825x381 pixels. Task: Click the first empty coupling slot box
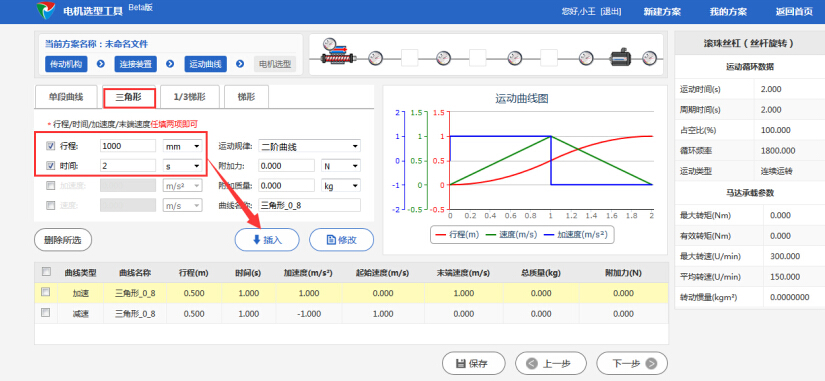[x=409, y=57]
